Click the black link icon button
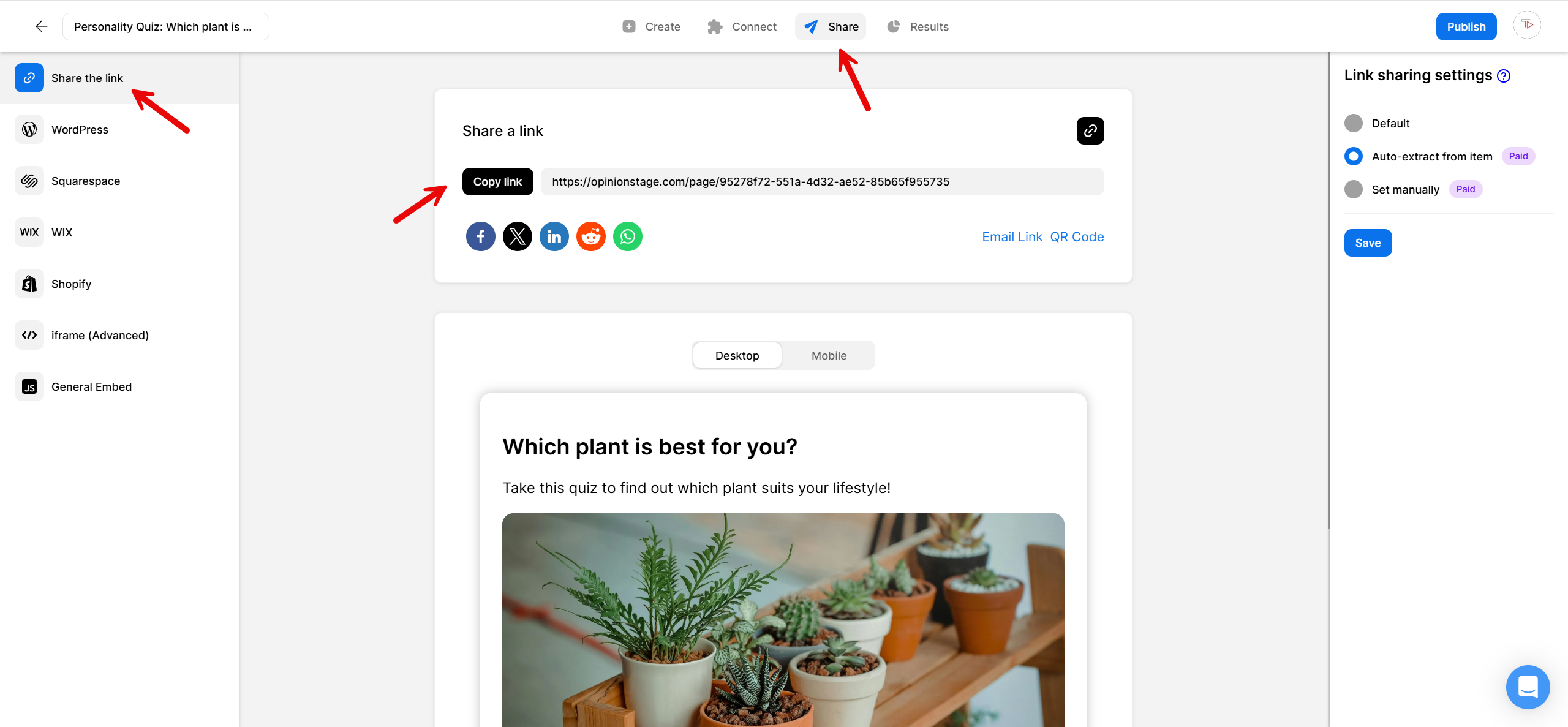The height and width of the screenshot is (727, 1568). click(1090, 131)
